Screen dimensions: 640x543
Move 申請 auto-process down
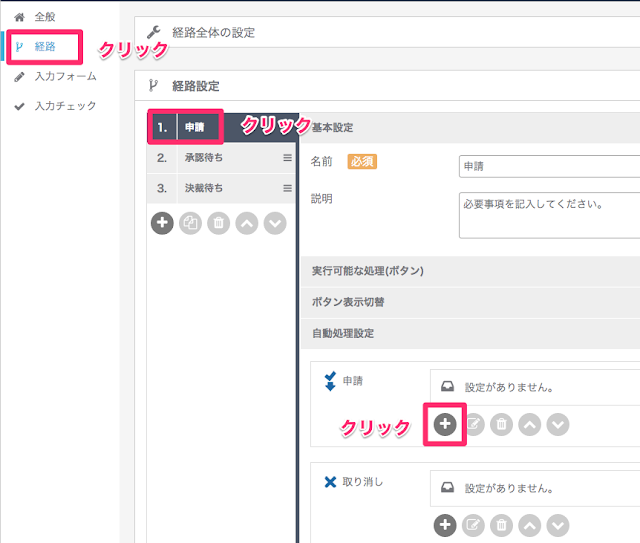click(558, 424)
